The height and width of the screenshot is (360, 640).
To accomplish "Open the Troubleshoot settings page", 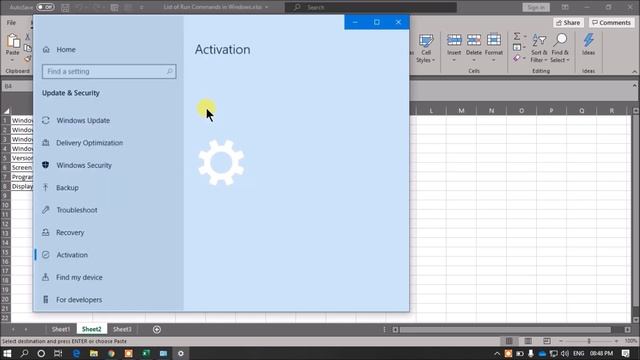I will pos(77,210).
